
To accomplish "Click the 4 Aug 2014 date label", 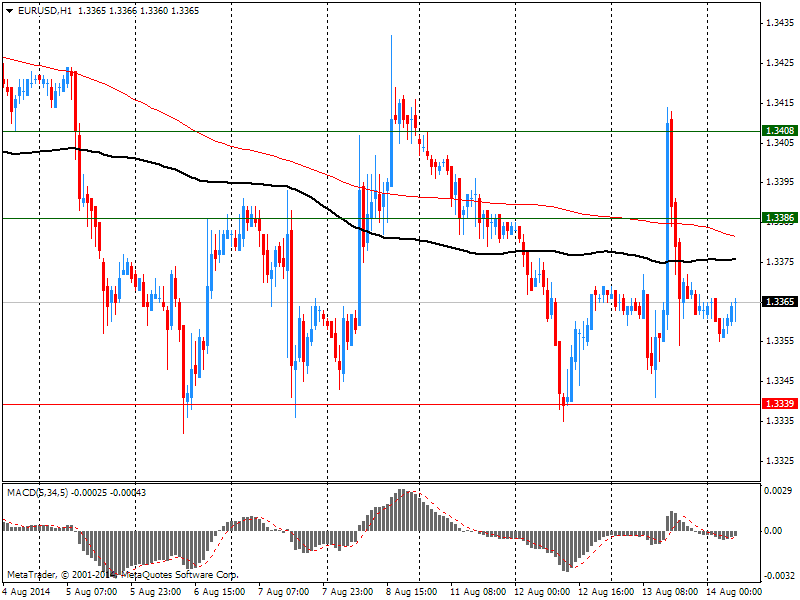I will point(27,592).
